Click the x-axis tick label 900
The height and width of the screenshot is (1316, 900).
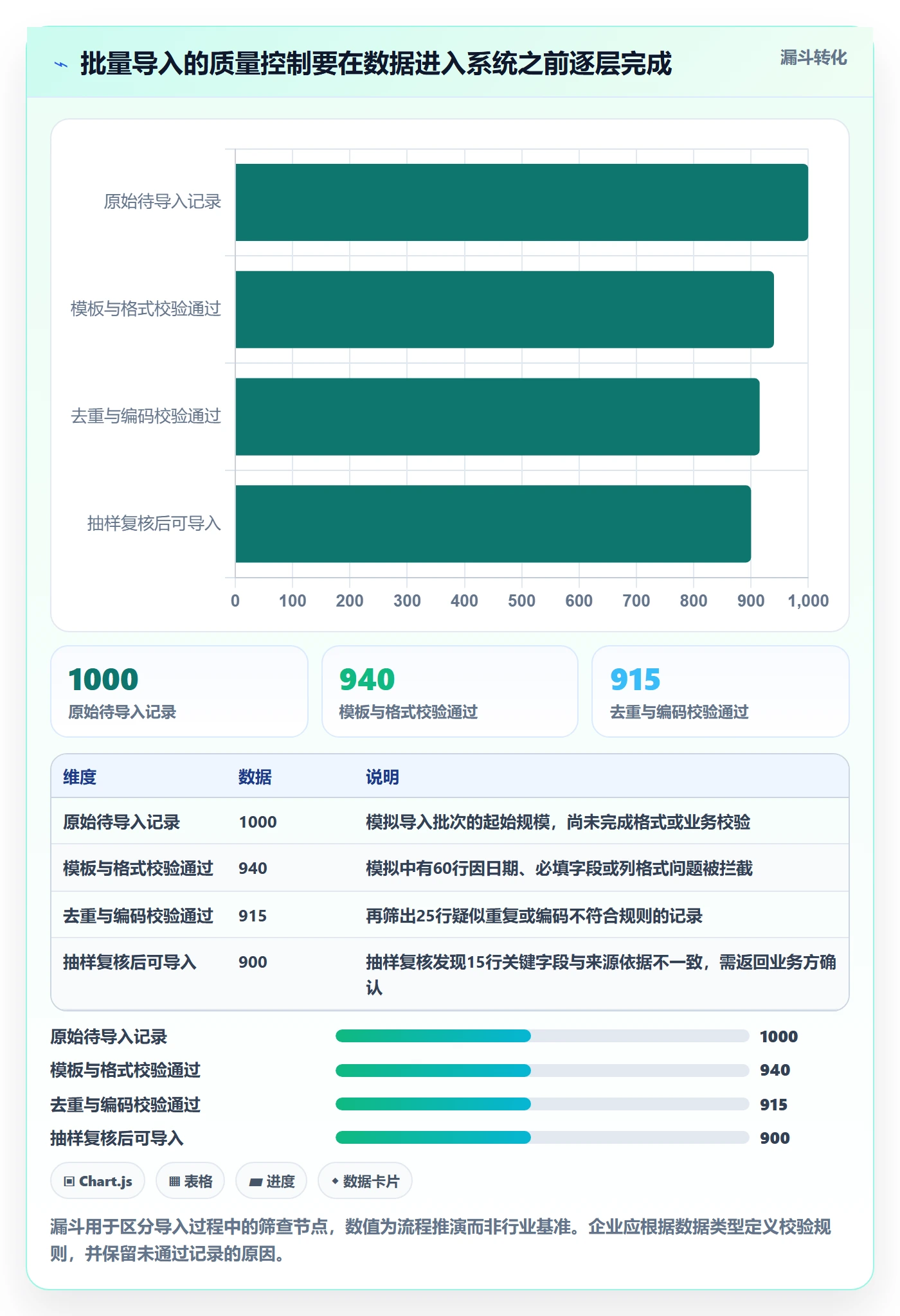pyautogui.click(x=751, y=601)
